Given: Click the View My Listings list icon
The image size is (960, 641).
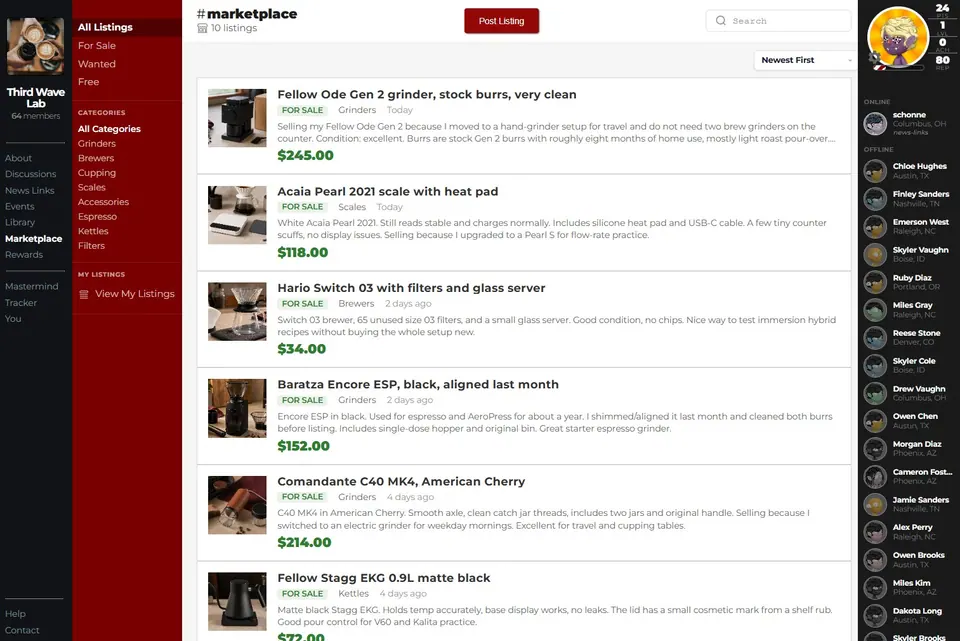Looking at the screenshot, I should point(84,294).
